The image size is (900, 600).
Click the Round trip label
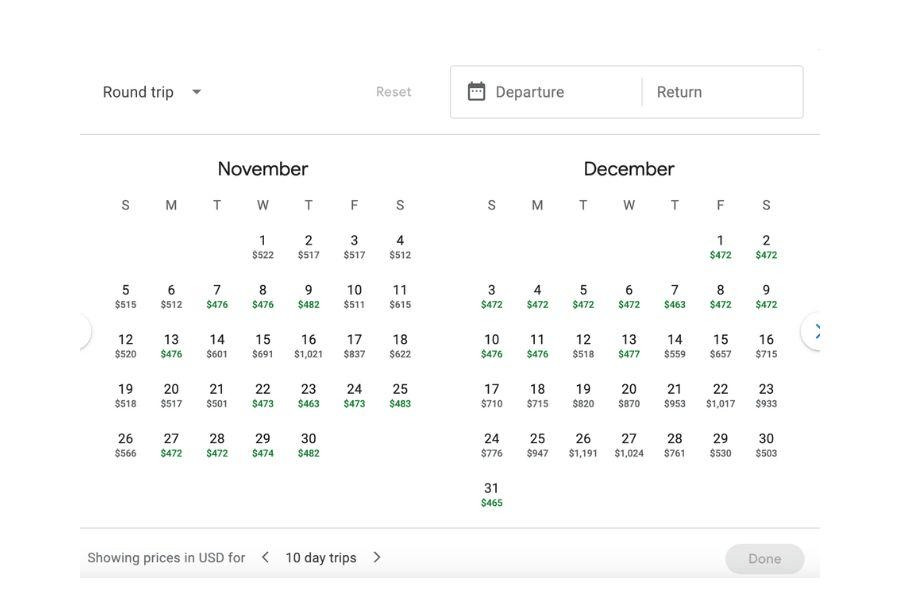click(x=138, y=92)
